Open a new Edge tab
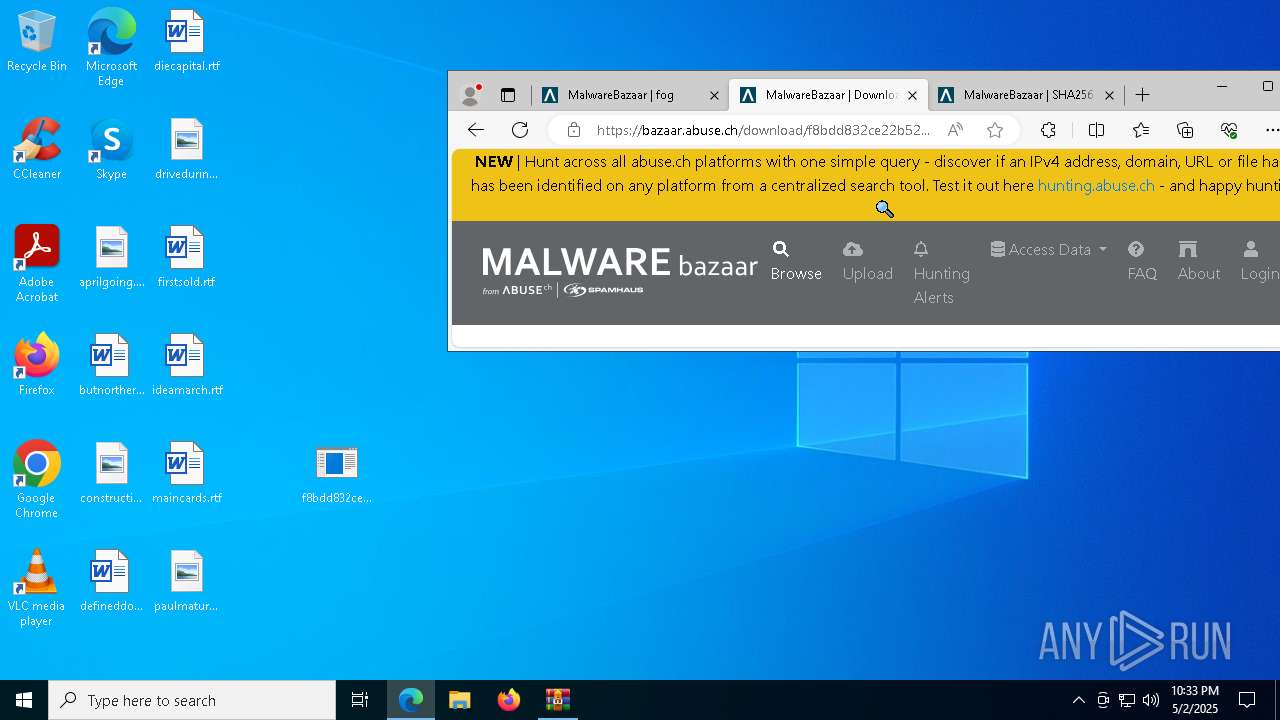The height and width of the screenshot is (720, 1280). (x=1143, y=95)
